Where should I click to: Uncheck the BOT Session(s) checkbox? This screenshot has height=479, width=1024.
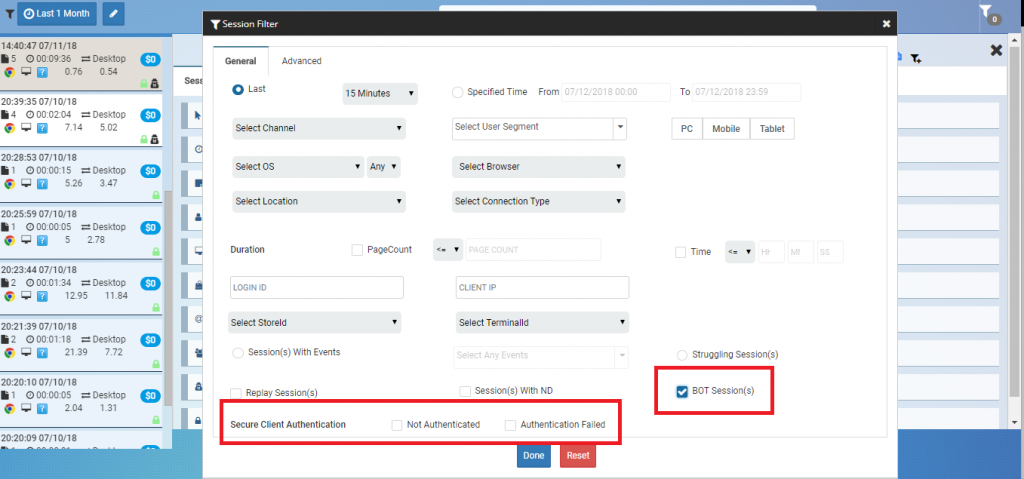pos(683,390)
